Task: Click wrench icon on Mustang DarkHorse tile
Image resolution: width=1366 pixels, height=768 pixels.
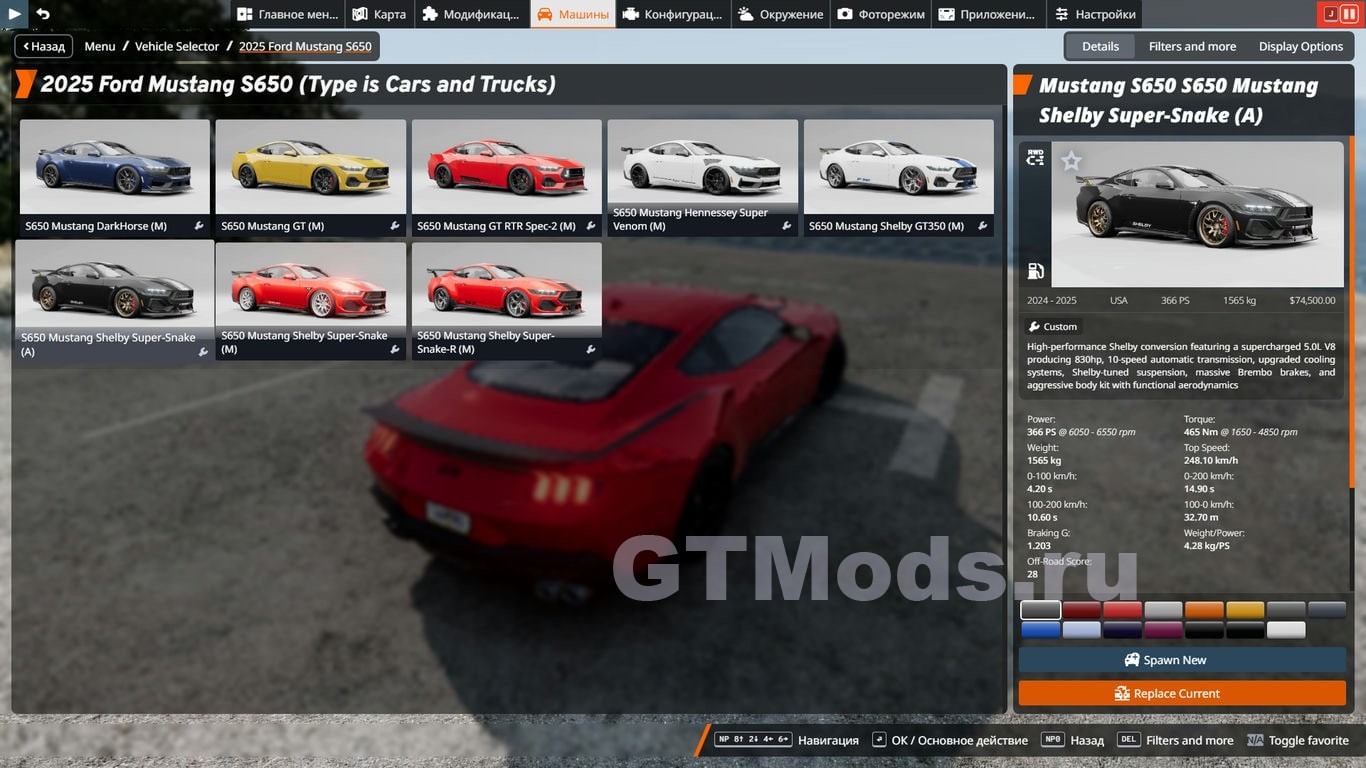Action: (x=199, y=227)
